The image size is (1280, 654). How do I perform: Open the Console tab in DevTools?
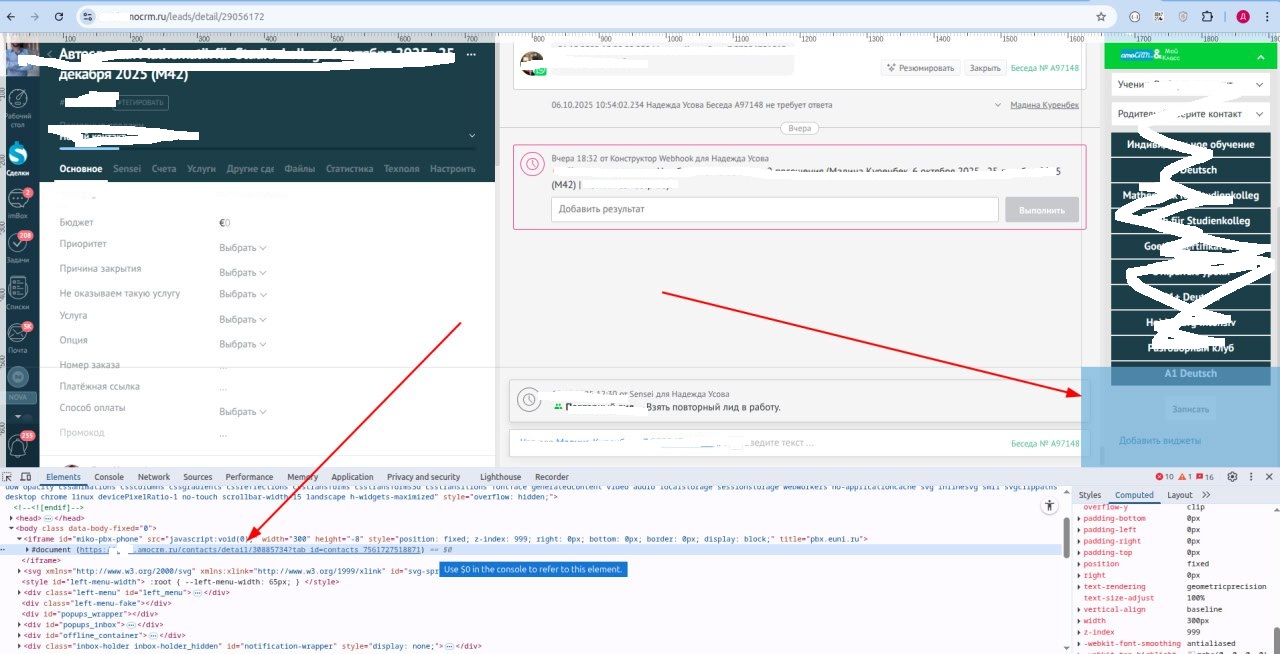click(109, 477)
